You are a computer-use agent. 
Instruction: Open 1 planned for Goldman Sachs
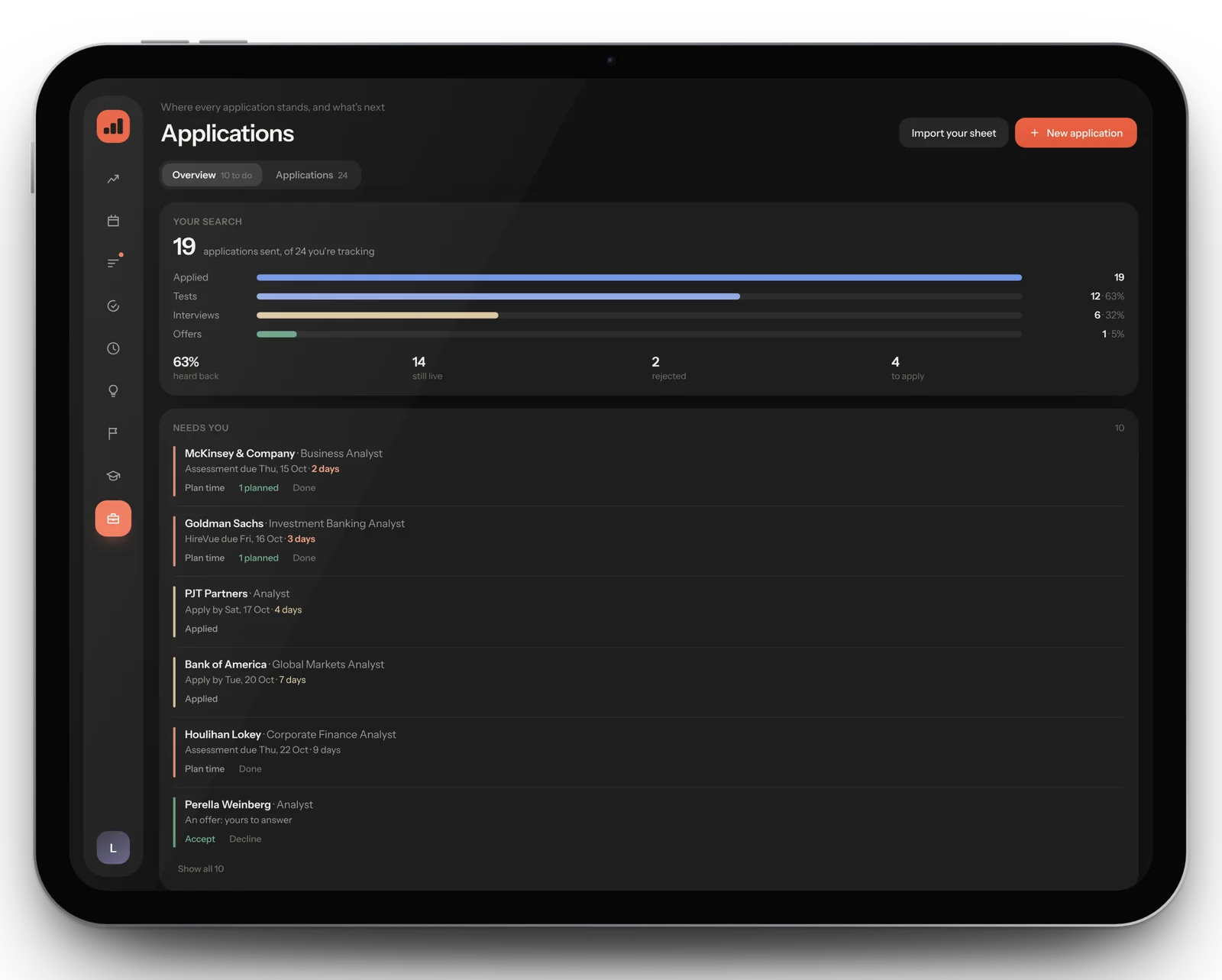click(258, 558)
